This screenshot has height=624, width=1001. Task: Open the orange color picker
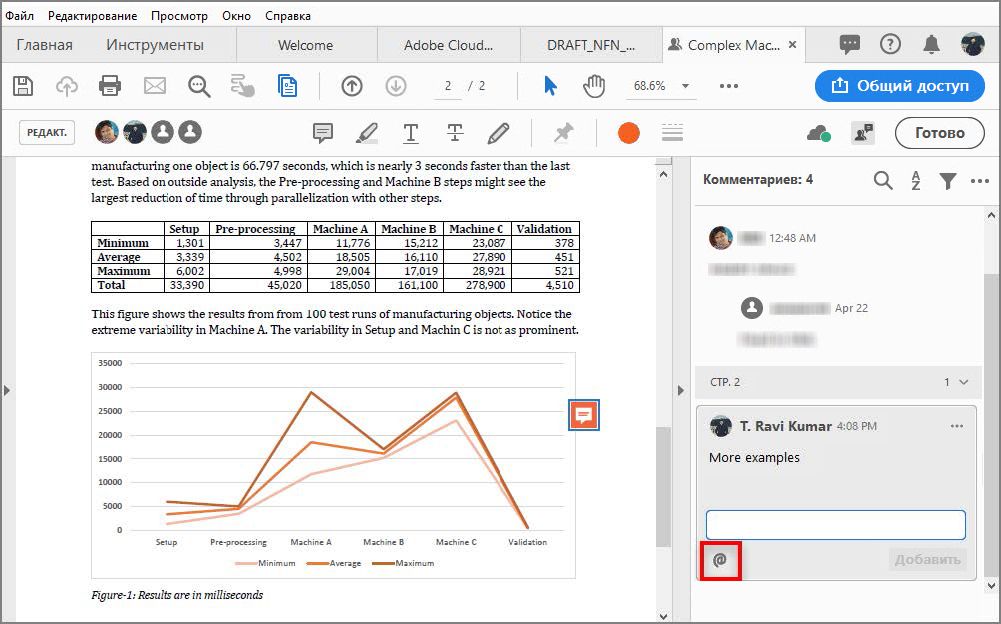(629, 133)
